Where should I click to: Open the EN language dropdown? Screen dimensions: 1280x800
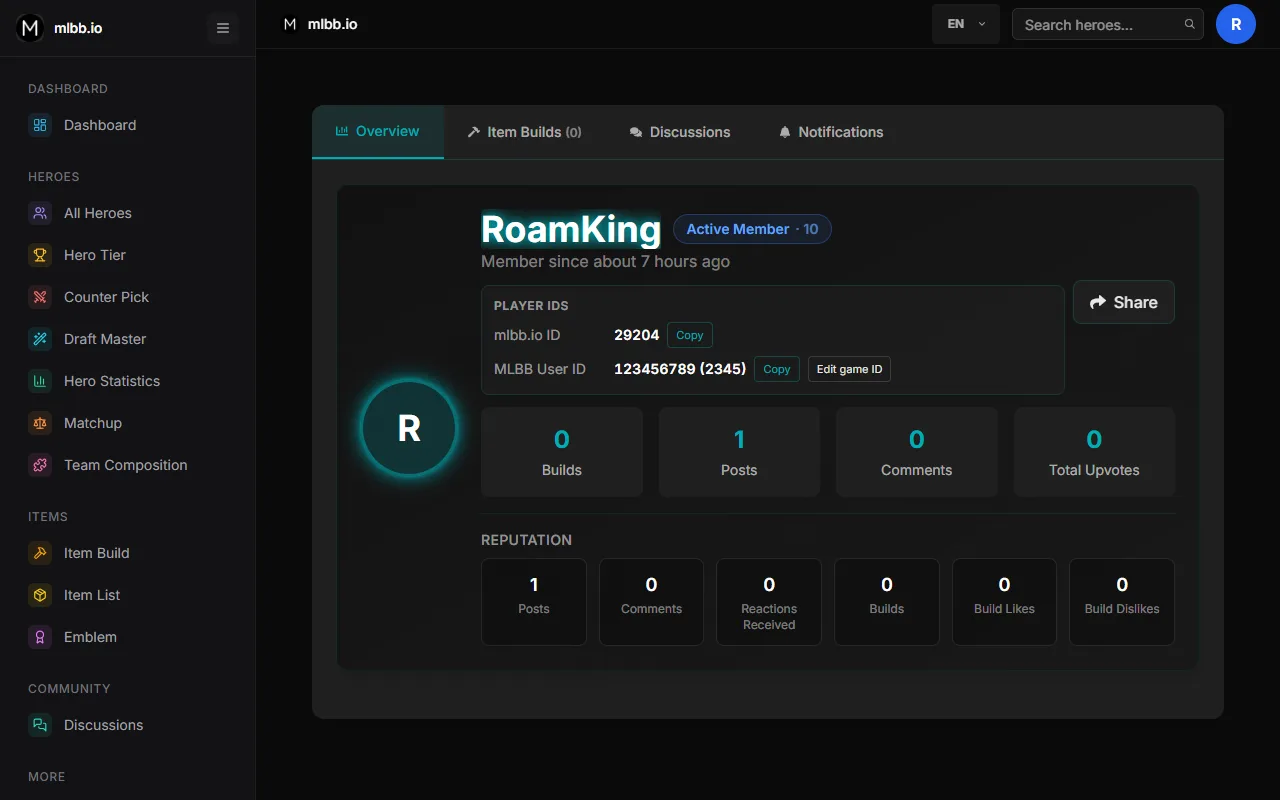[x=966, y=24]
